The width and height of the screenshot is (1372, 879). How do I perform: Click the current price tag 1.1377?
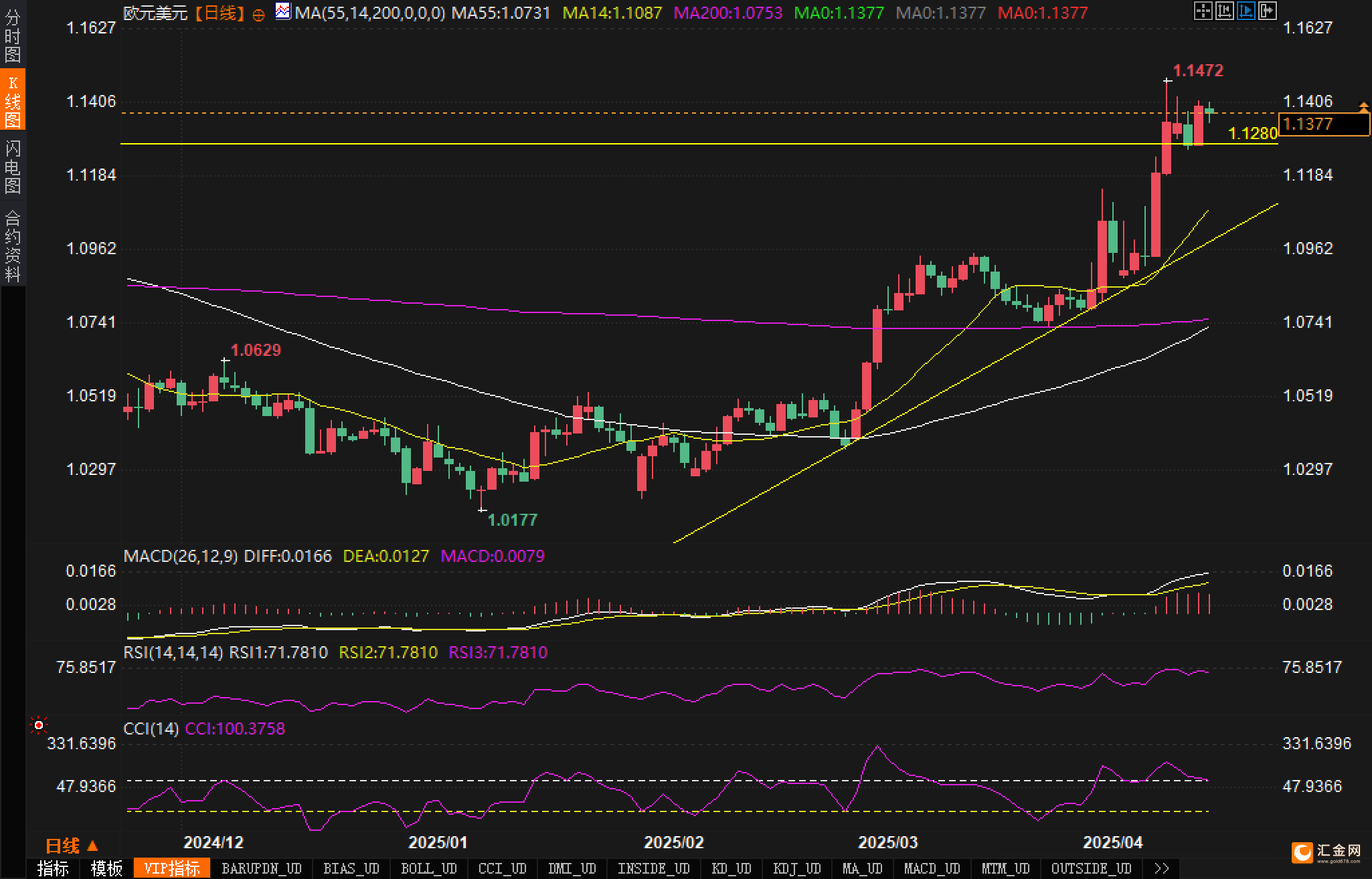click(x=1323, y=124)
